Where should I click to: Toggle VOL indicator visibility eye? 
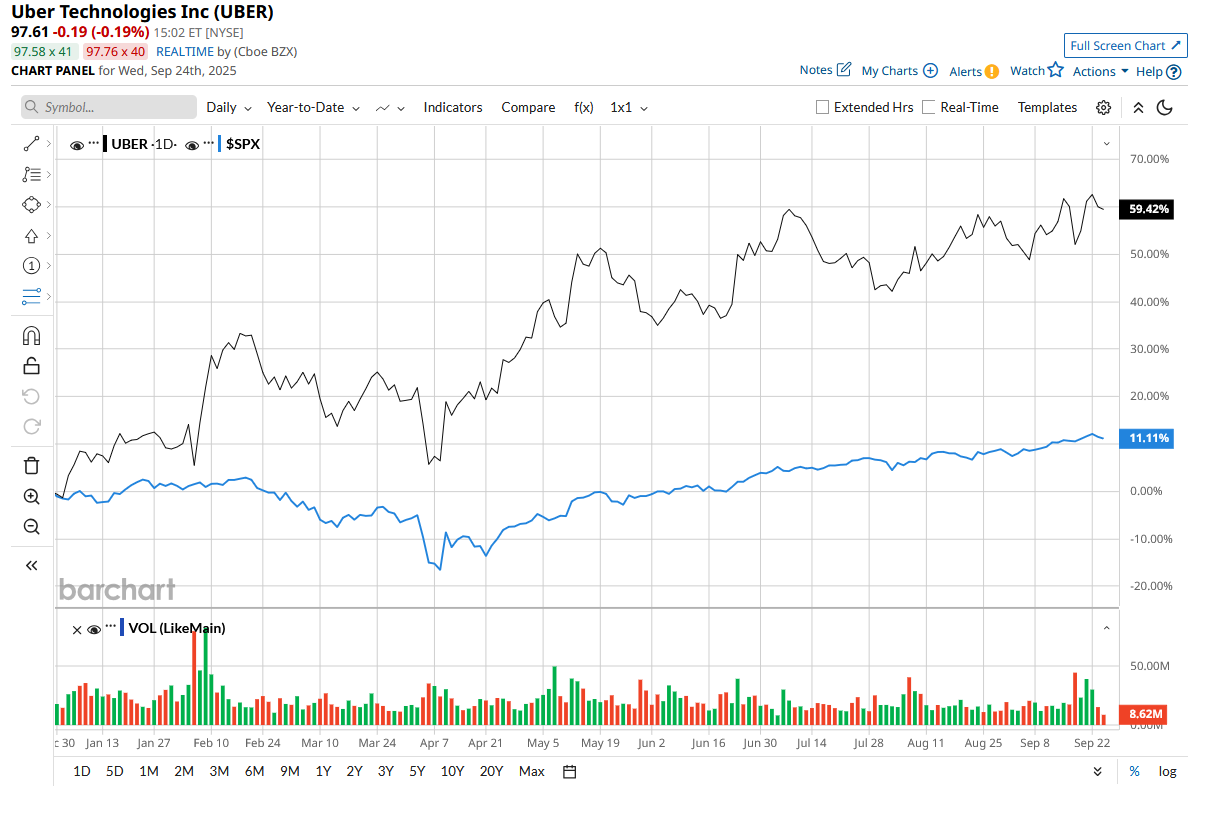coord(94,629)
